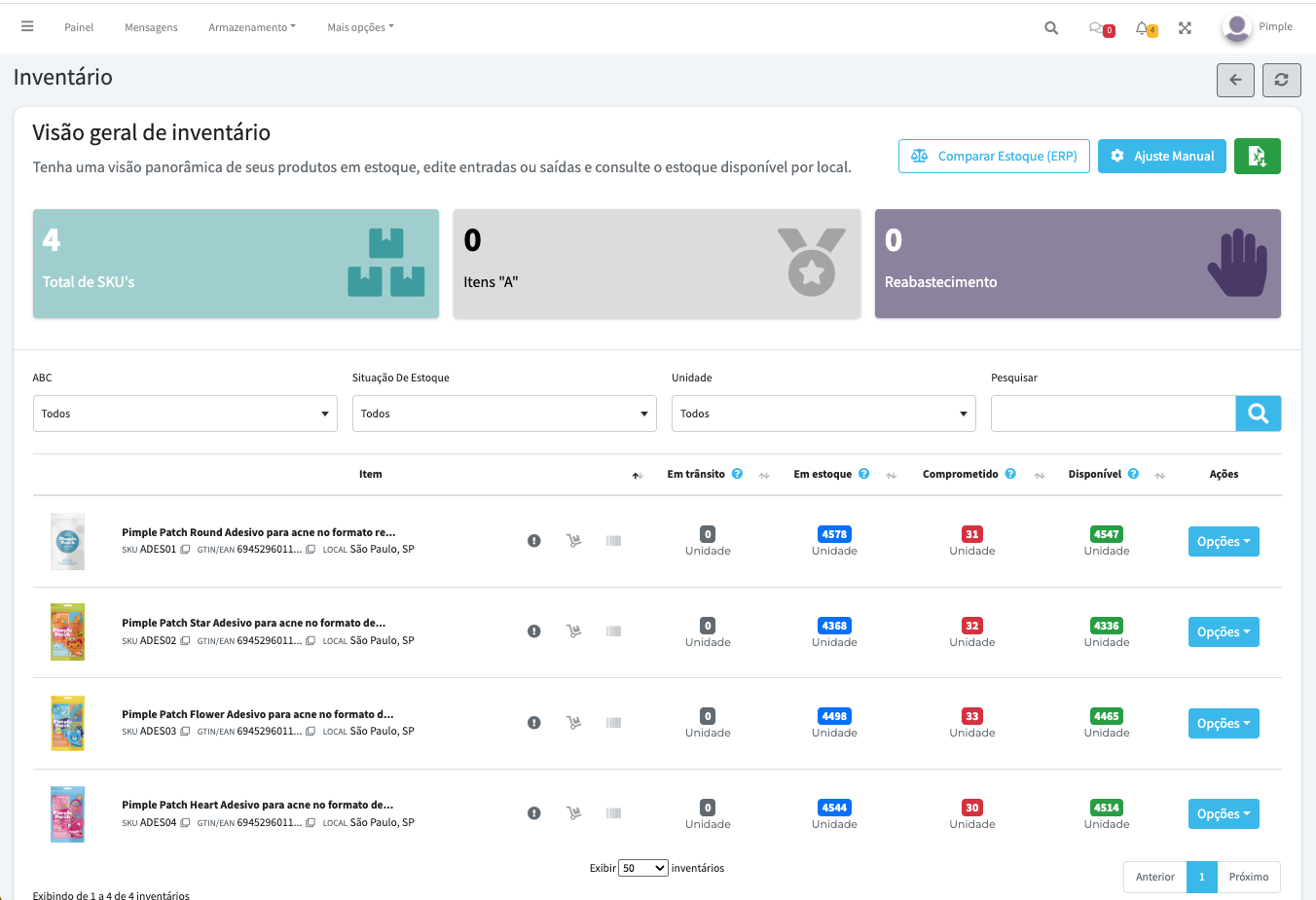This screenshot has height=900, width=1316.
Task: Click cart icon on Pimple Patch Round row
Action: click(574, 541)
